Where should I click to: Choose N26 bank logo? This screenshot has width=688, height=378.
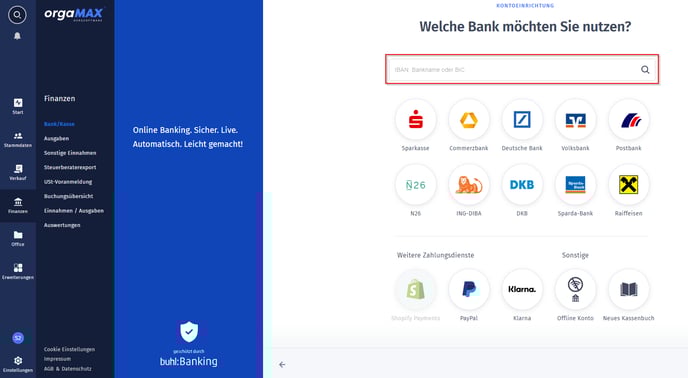click(x=416, y=185)
